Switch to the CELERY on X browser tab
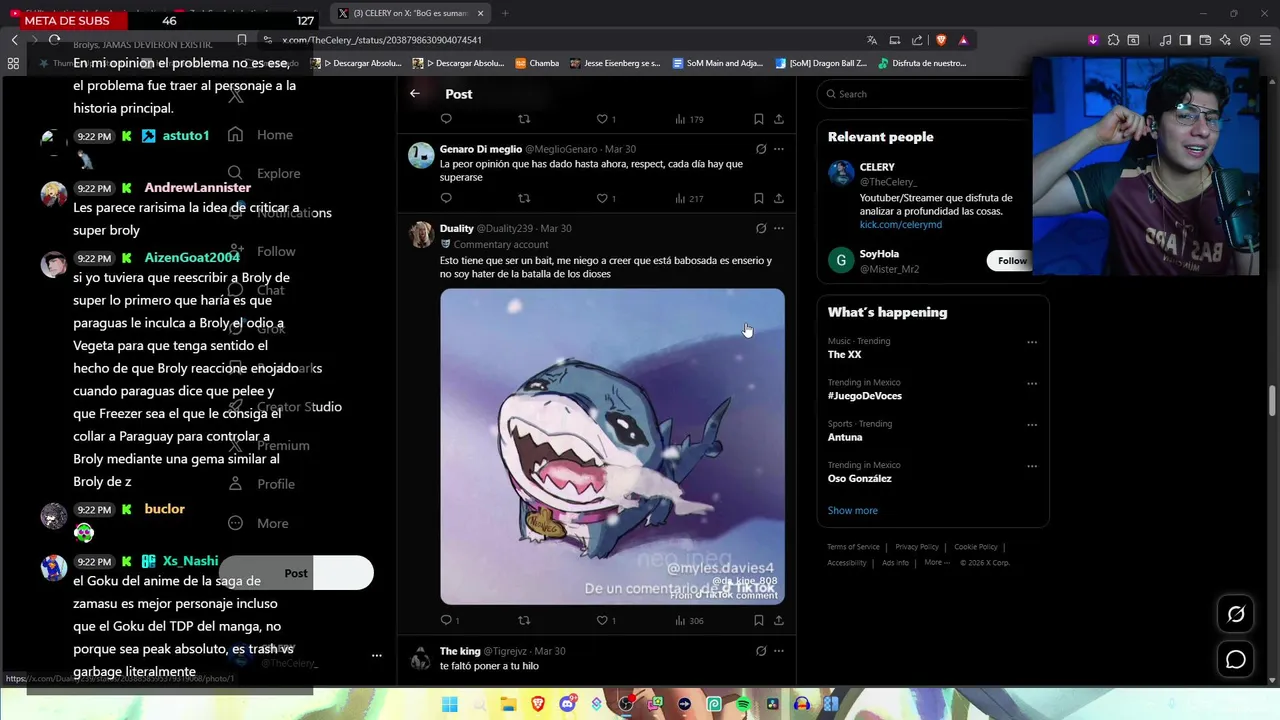This screenshot has width=1280, height=720. pyautogui.click(x=410, y=13)
